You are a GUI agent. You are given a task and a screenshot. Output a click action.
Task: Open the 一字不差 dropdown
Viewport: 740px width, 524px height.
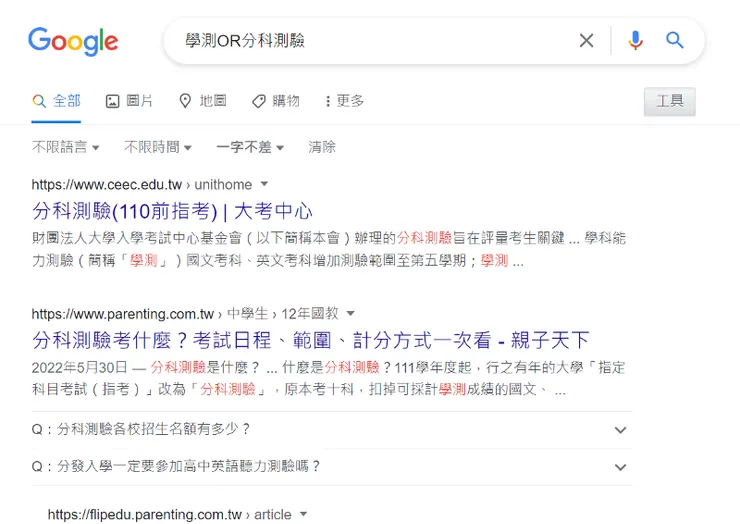[250, 147]
